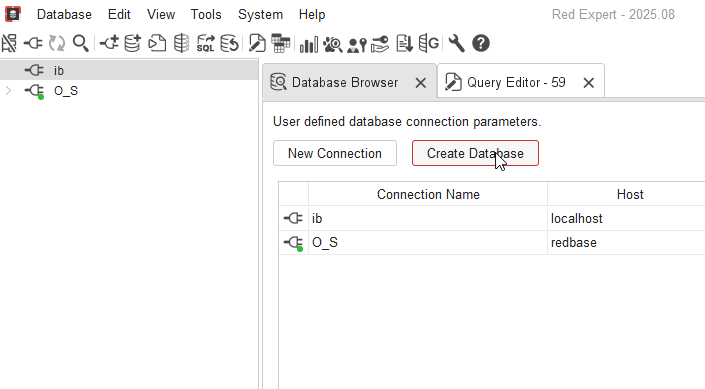Image resolution: width=705 pixels, height=389 pixels.
Task: Click the plug icon in O_S table row
Action: click(293, 243)
